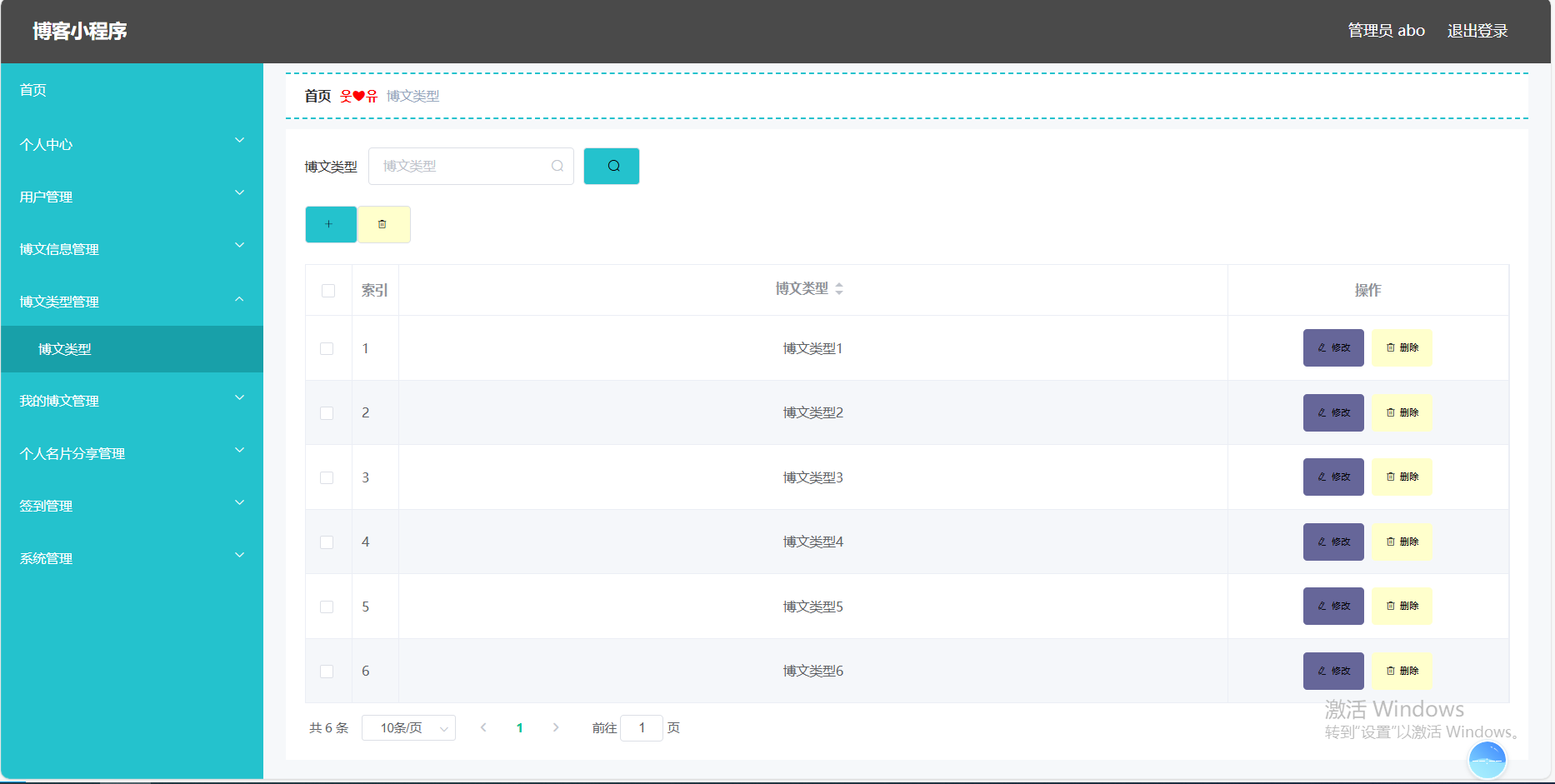The height and width of the screenshot is (784, 1555).
Task: Delete row 博文类型1 with 删除 button
Action: pos(1402,347)
